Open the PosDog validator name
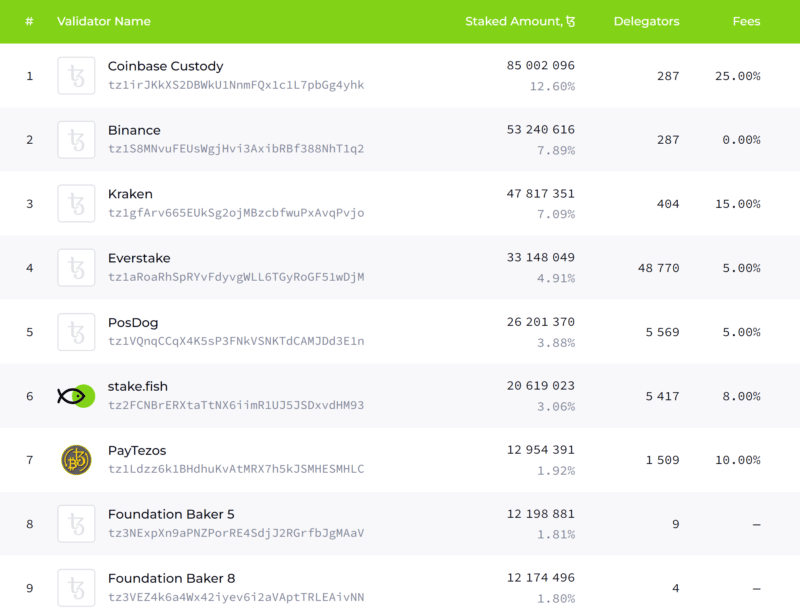This screenshot has width=800, height=612. [133, 323]
